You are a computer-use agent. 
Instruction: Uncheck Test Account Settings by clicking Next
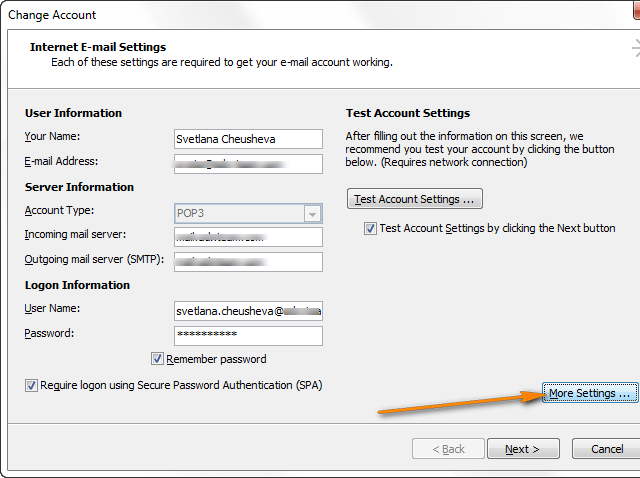pyautogui.click(x=371, y=228)
